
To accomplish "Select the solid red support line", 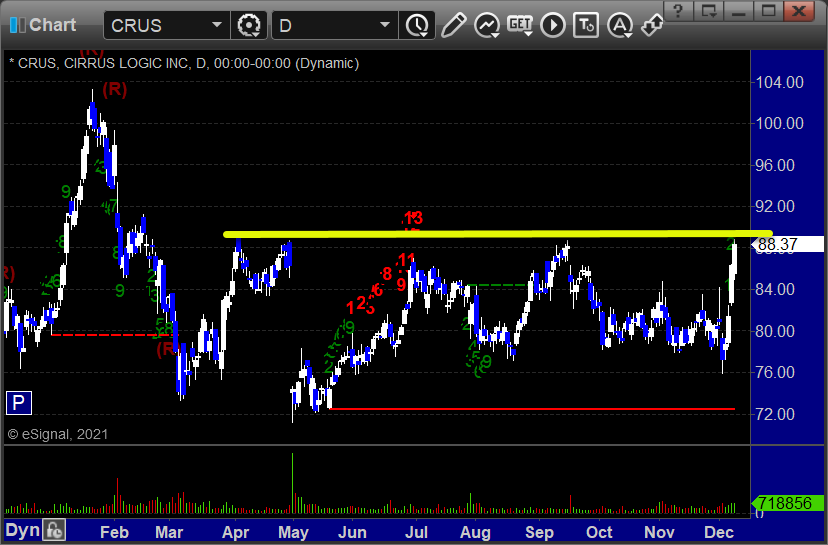I will (x=532, y=409).
